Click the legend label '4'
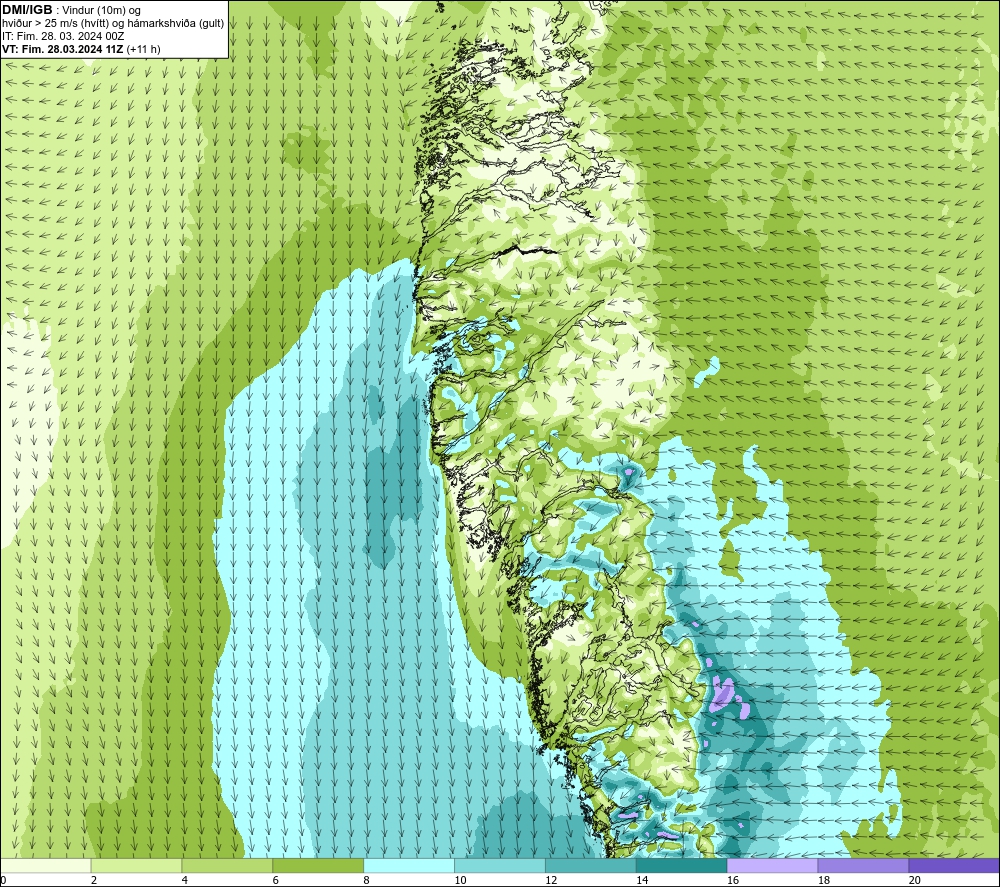Viewport: 1000px width, 887px height. tap(184, 881)
